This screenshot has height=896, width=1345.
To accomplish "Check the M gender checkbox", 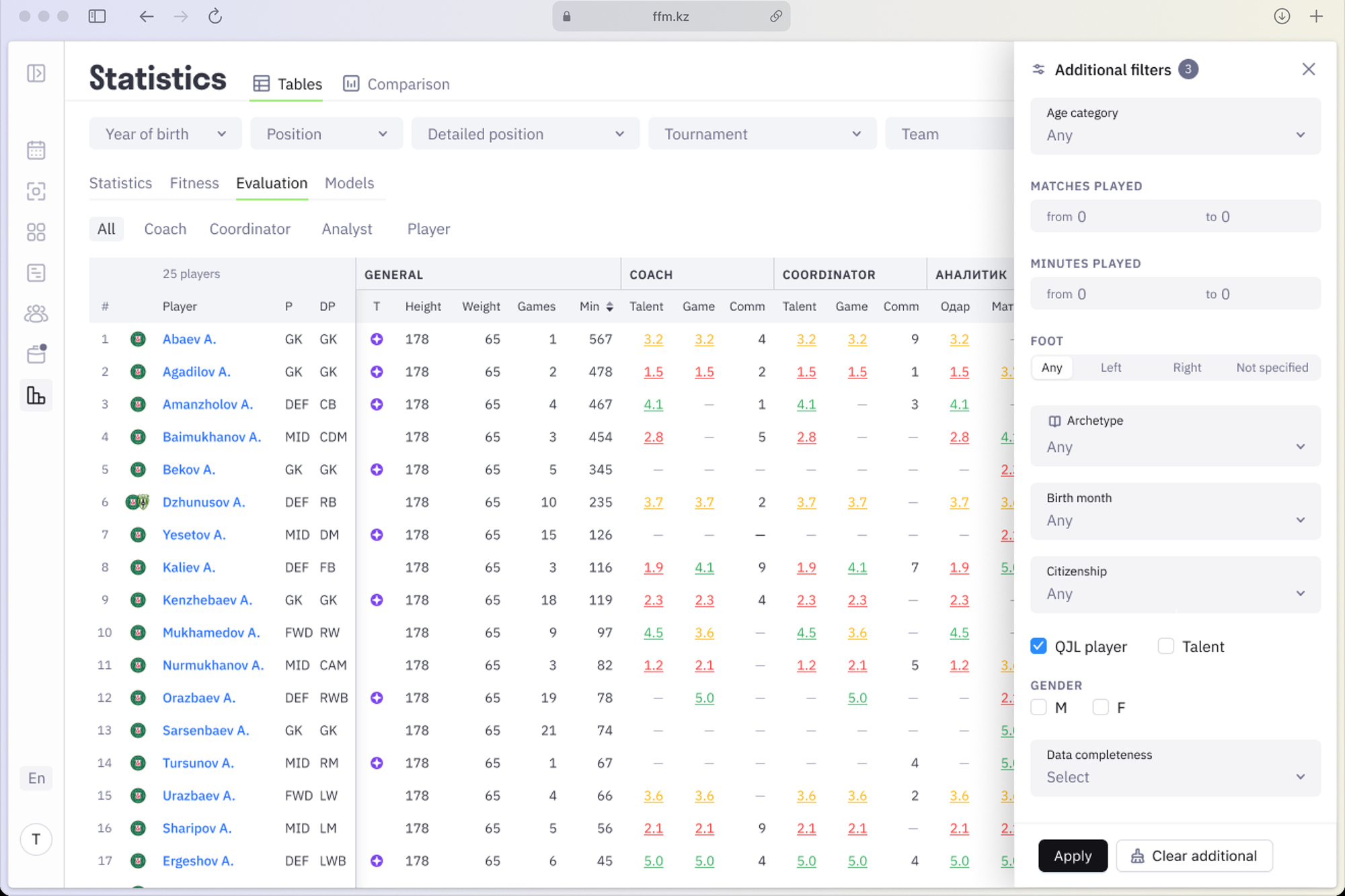I will coord(1038,707).
